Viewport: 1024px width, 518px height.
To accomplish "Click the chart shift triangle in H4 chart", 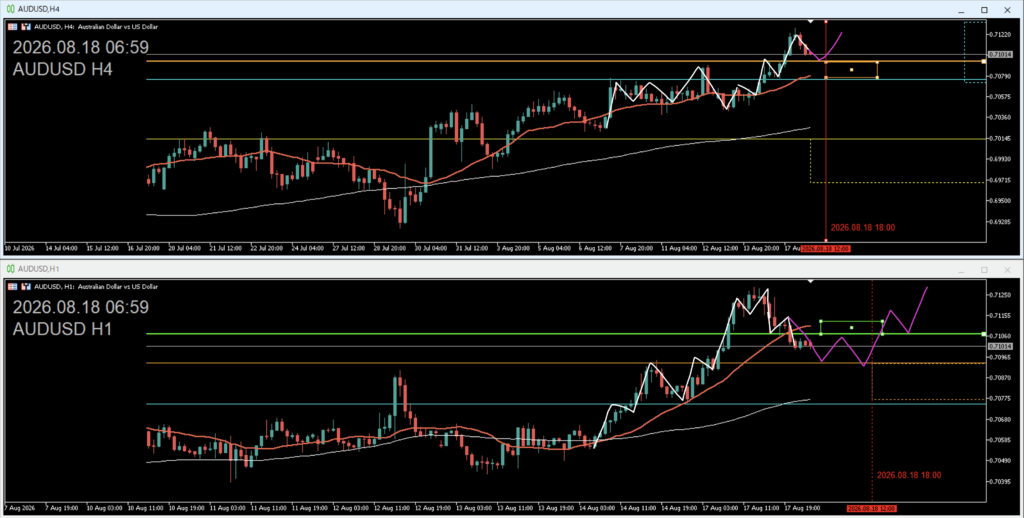I will (810, 22).
